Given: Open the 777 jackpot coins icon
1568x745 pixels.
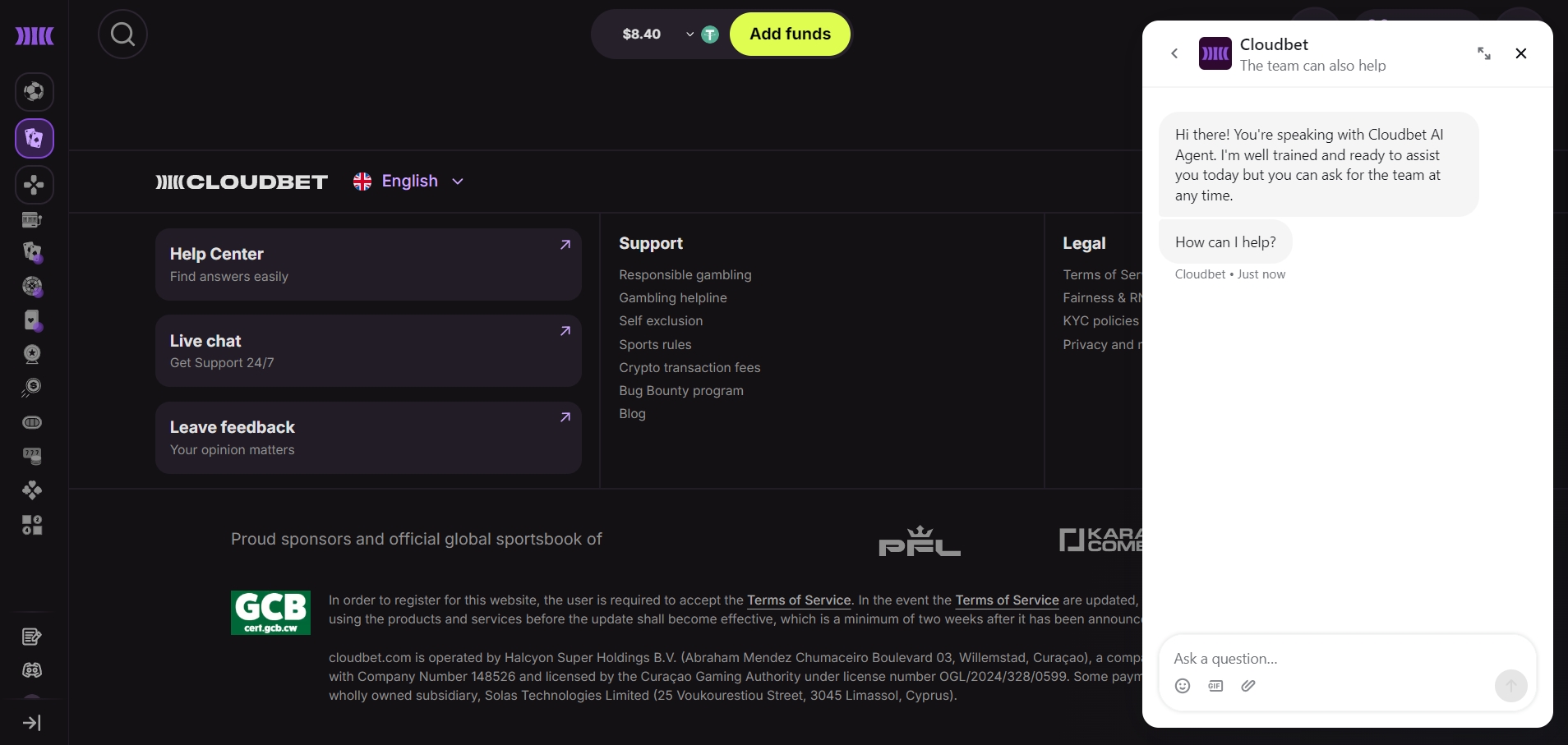Looking at the screenshot, I should click(x=32, y=456).
